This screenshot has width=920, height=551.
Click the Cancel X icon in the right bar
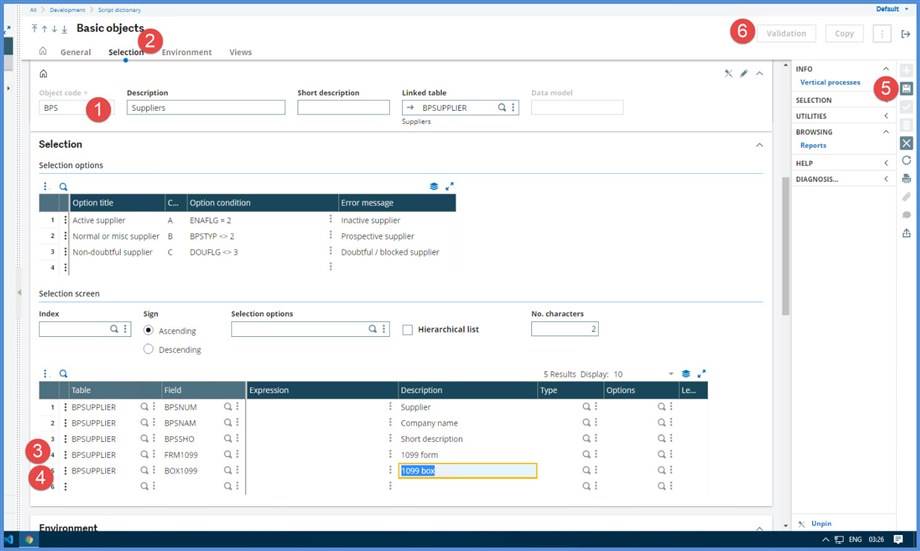tap(907, 143)
